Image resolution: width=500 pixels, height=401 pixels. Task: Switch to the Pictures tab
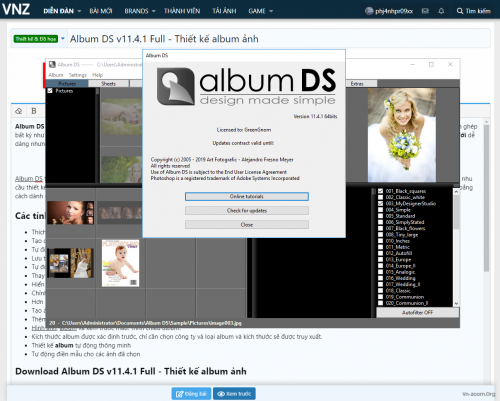pyautogui.click(x=67, y=84)
